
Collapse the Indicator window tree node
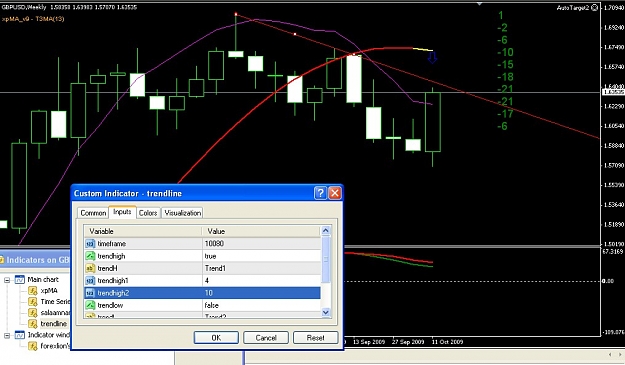[7, 335]
